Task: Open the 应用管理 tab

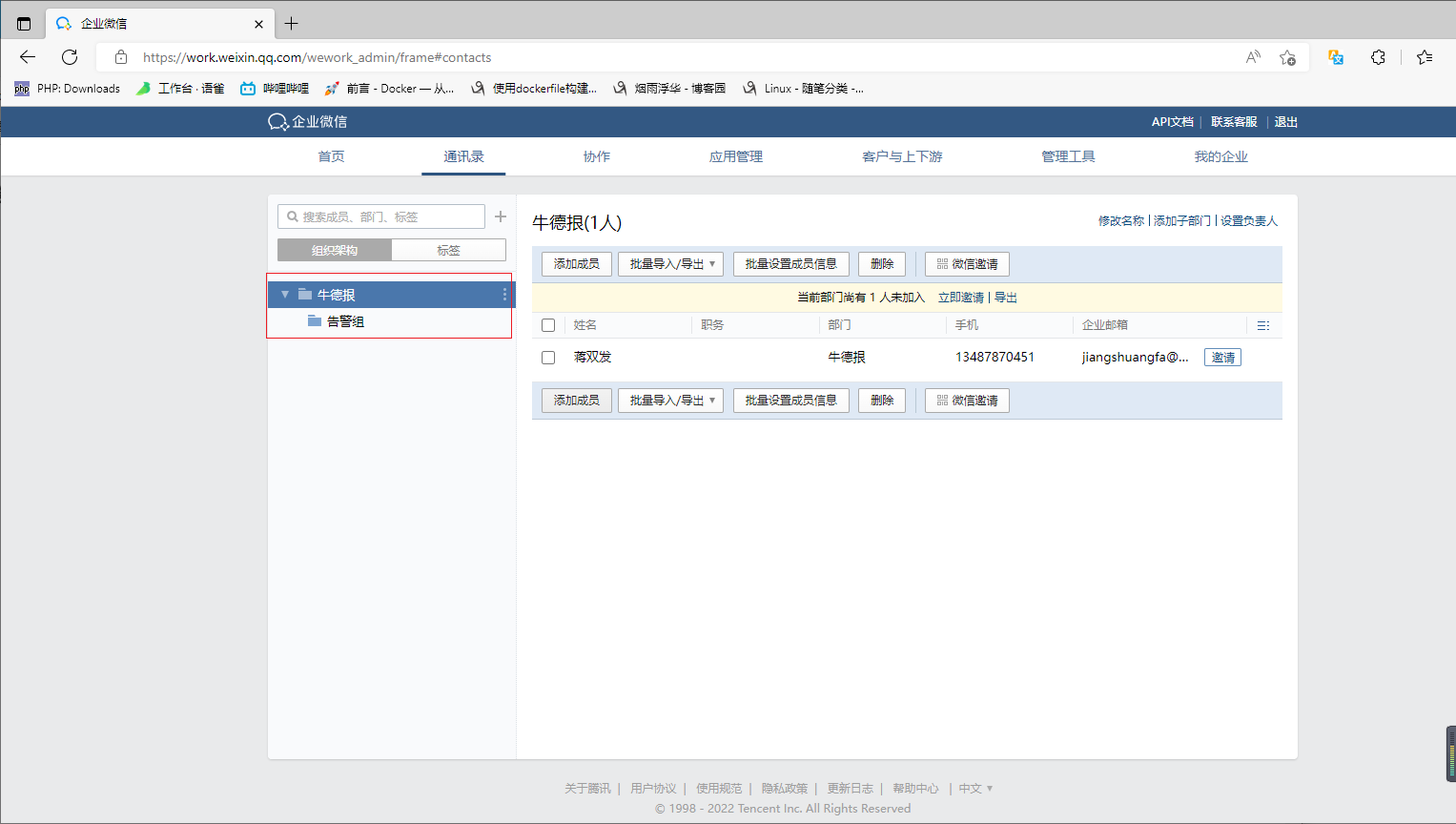Action: coord(736,156)
